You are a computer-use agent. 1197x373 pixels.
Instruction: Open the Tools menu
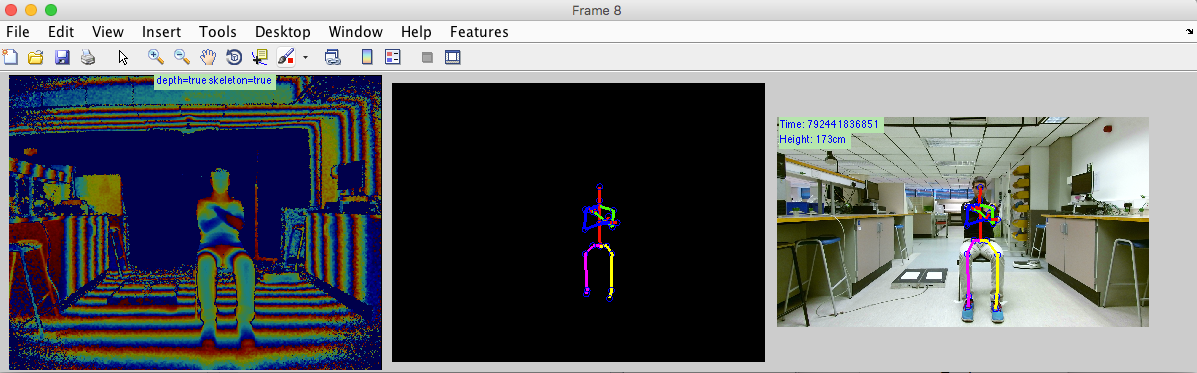[x=218, y=32]
